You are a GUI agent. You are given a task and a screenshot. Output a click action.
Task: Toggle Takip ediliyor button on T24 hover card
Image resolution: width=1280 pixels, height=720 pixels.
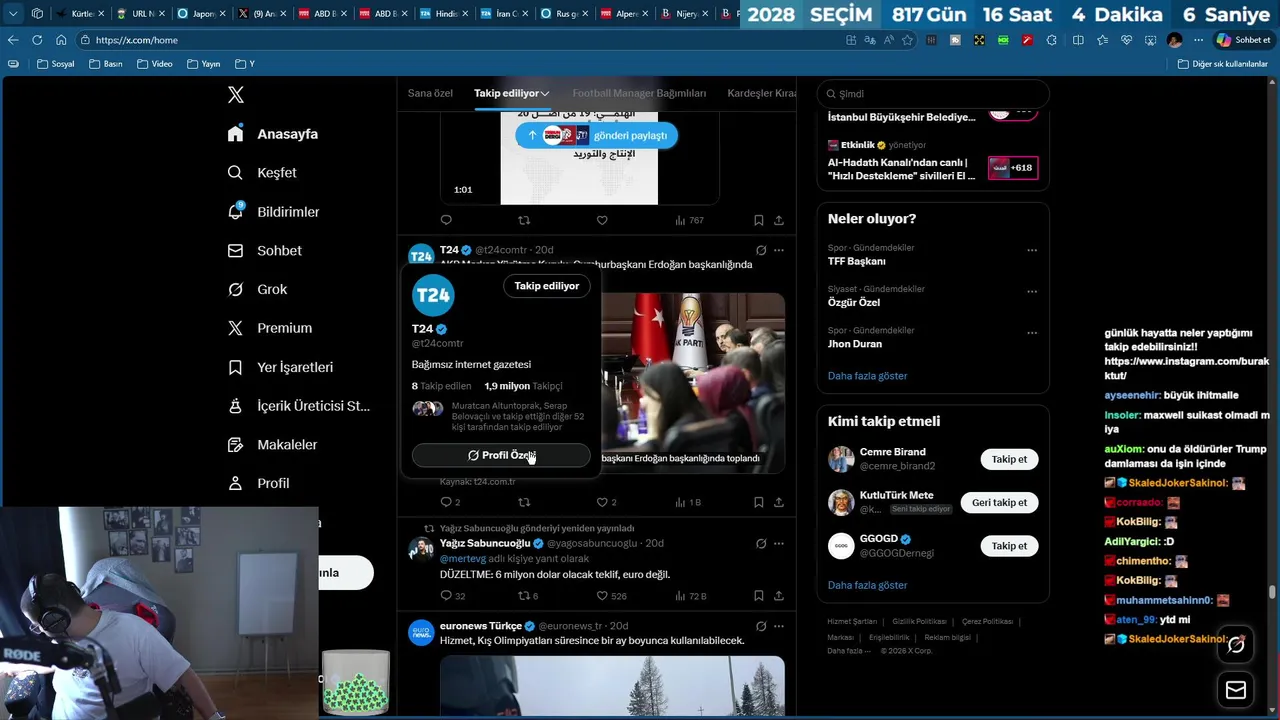pos(547,286)
